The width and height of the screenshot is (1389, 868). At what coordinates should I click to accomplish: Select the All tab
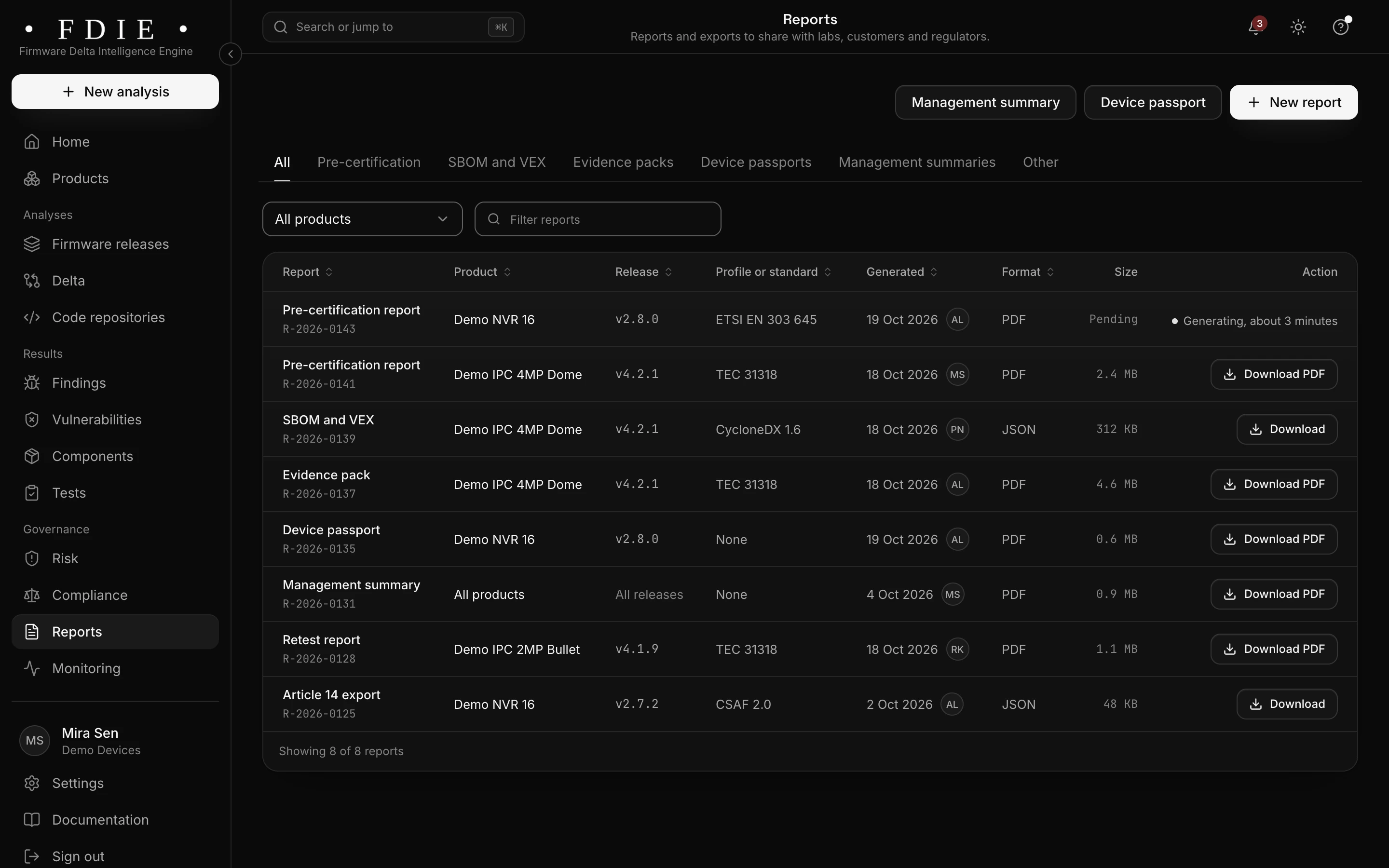click(282, 163)
